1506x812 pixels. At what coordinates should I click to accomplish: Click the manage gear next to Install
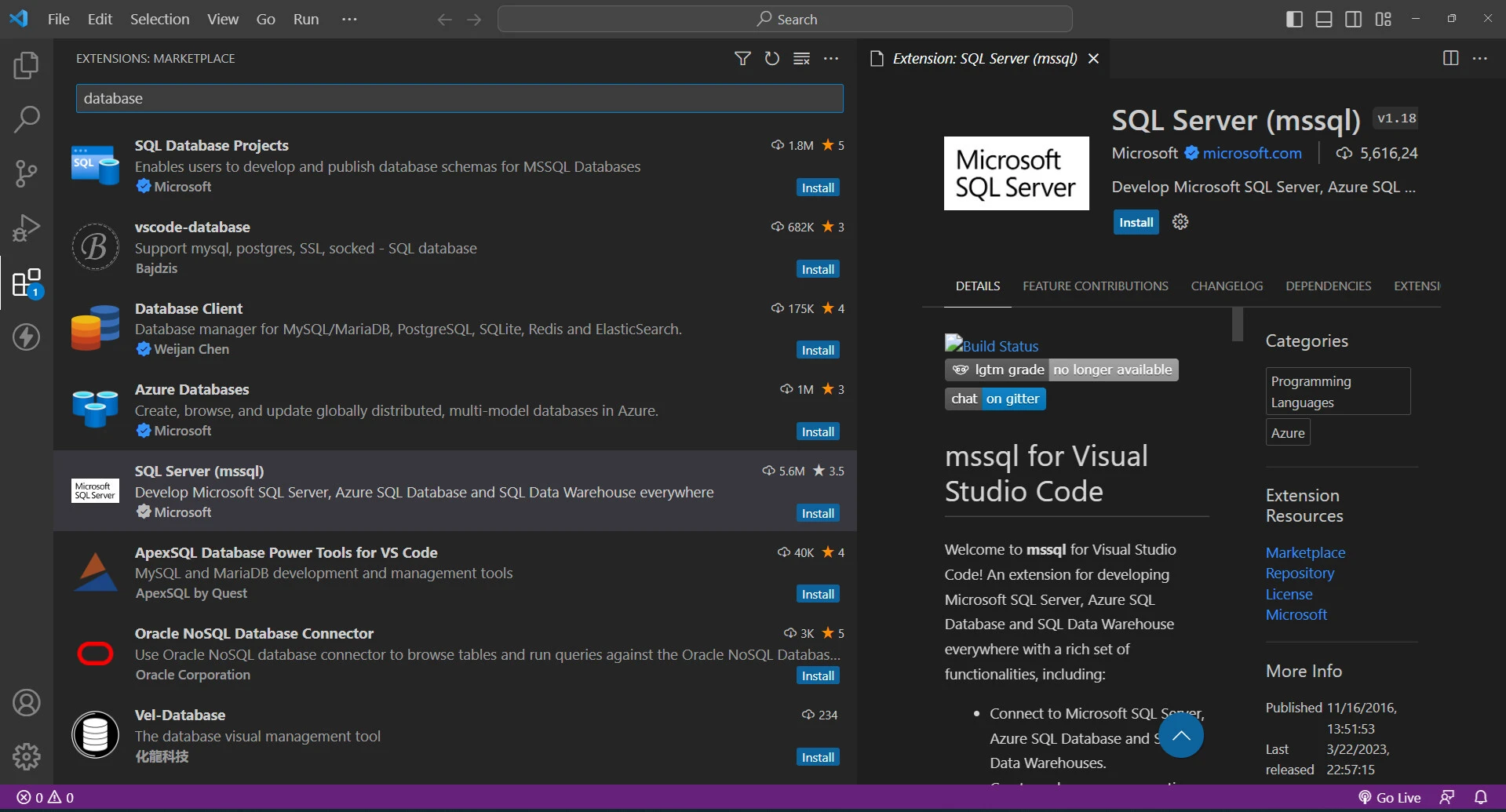[x=1180, y=222]
